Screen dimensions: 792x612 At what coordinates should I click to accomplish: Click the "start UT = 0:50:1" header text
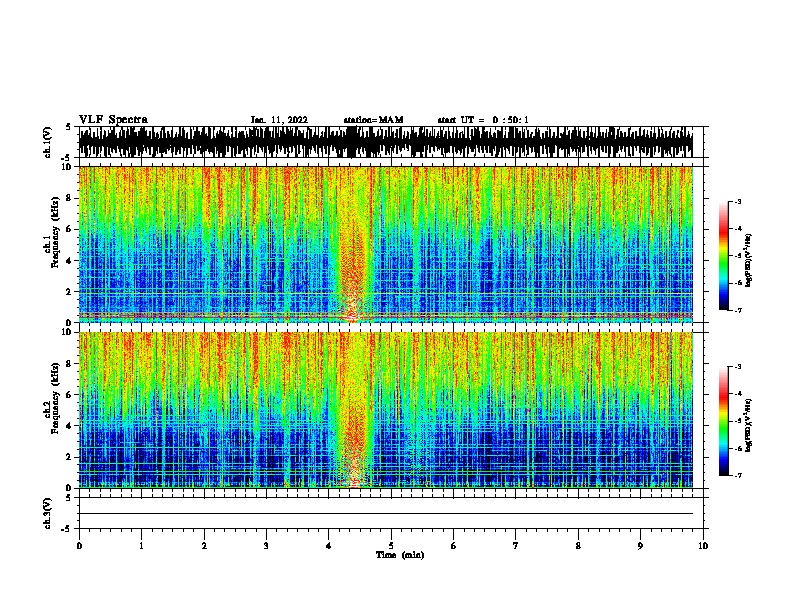482,120
